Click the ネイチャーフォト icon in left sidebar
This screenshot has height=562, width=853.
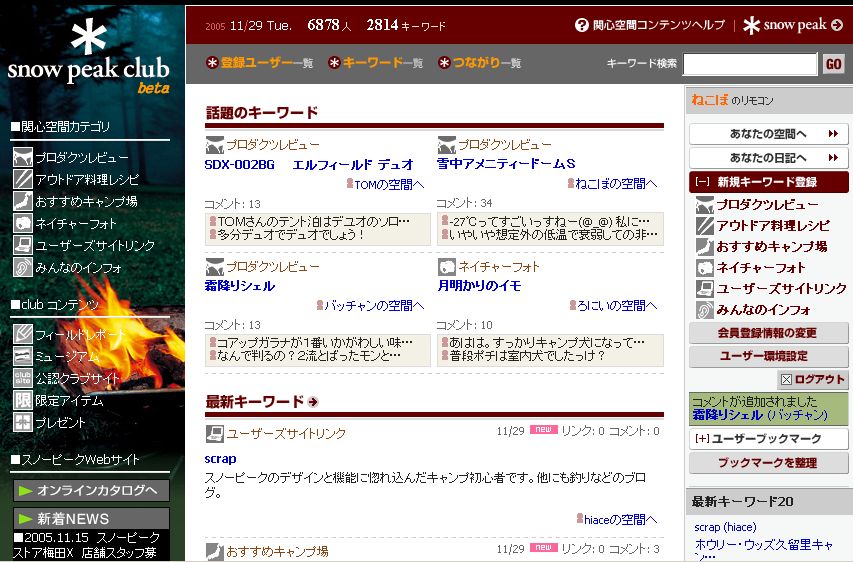pos(23,224)
